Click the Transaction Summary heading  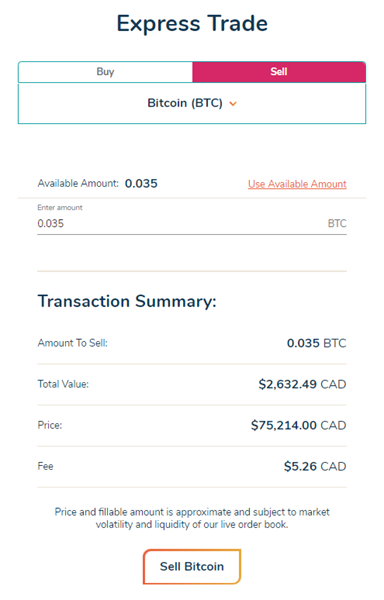click(127, 301)
